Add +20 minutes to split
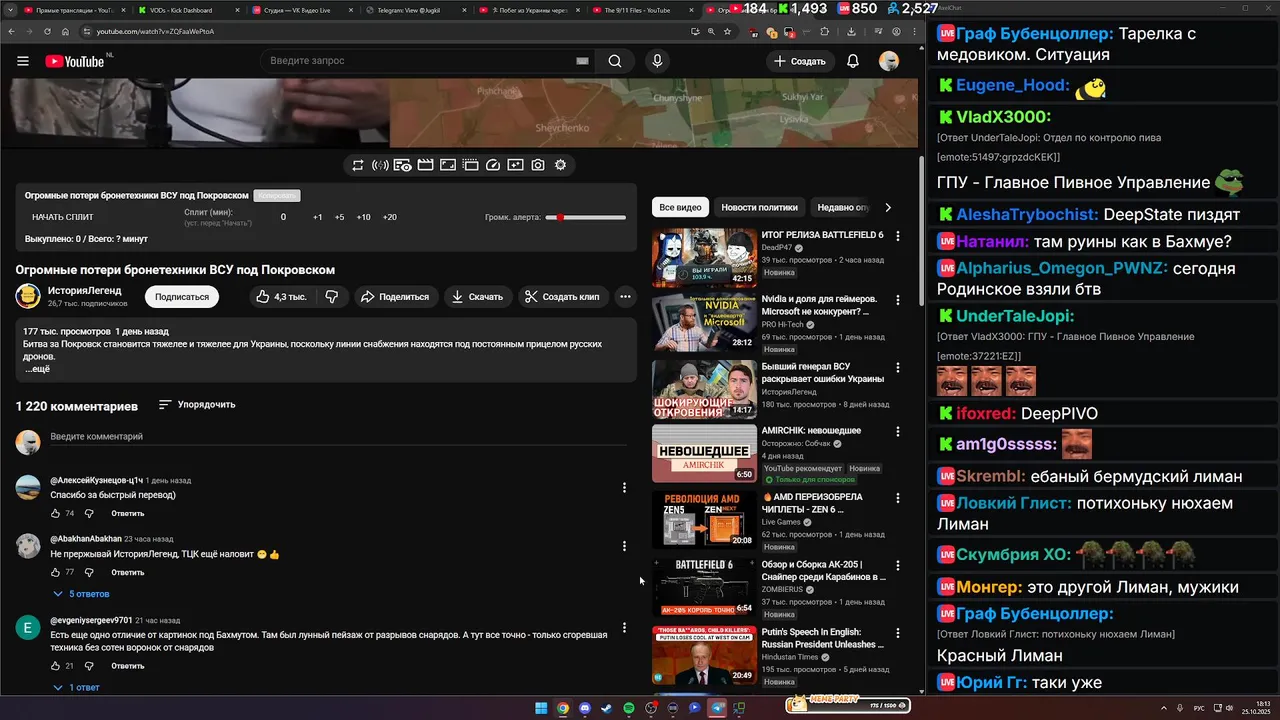Viewport: 1280px width, 720px height. coord(389,217)
